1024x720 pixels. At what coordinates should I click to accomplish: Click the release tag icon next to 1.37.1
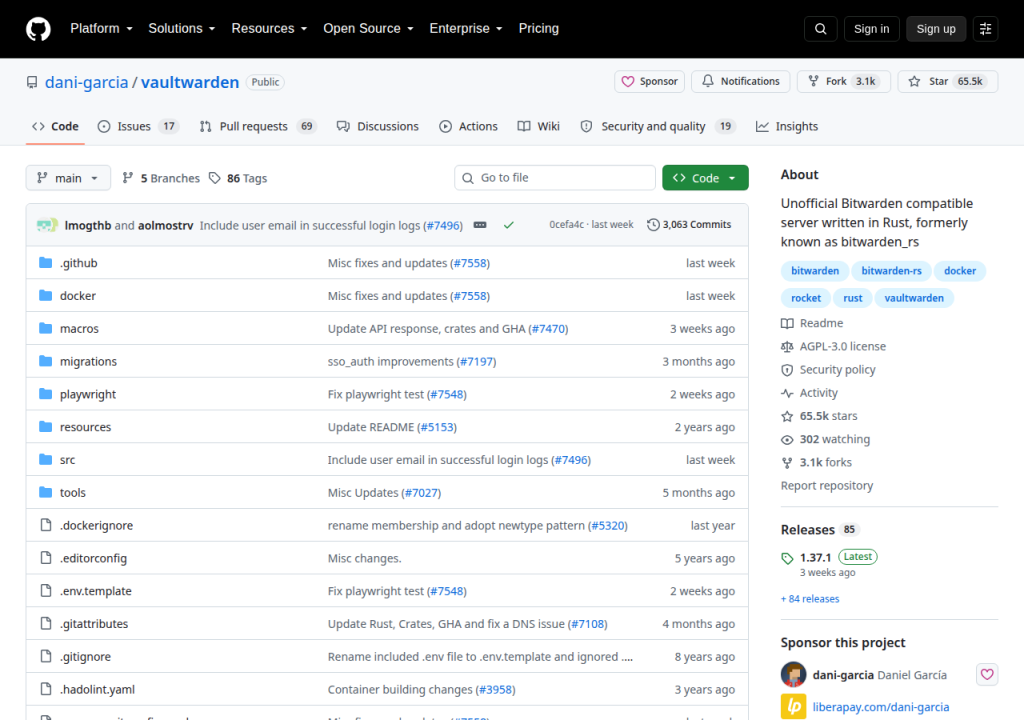(788, 559)
